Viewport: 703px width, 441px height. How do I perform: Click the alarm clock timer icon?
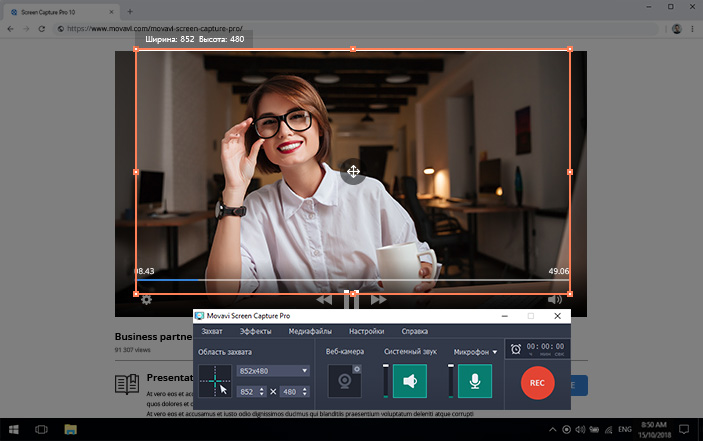515,349
